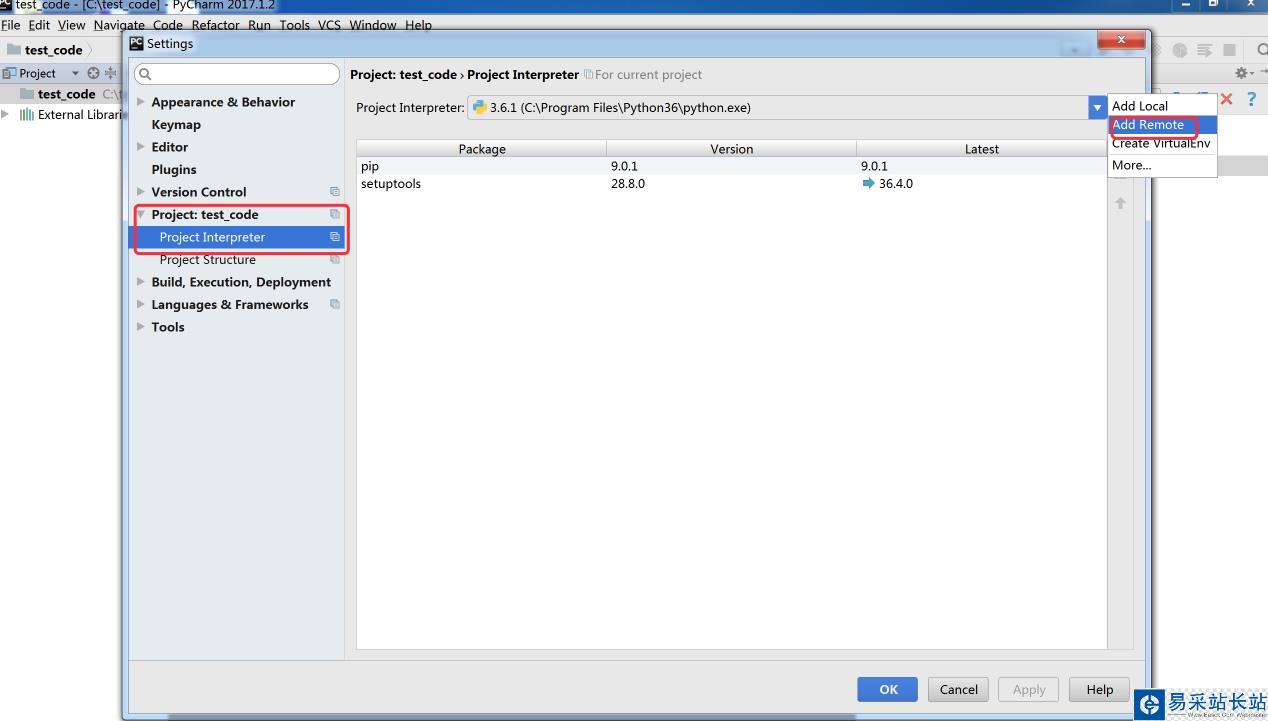
Task: Click the magnifier icon in Settings search box
Action: 145,74
